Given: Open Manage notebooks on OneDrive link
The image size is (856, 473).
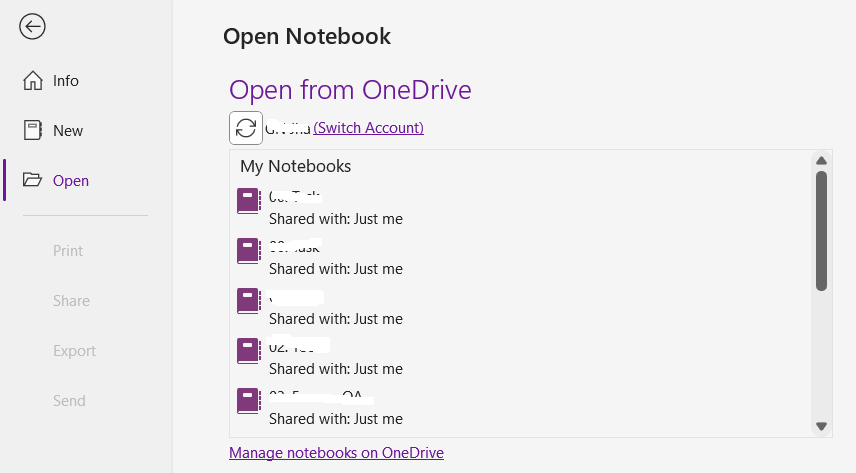Looking at the screenshot, I should pyautogui.click(x=336, y=453).
